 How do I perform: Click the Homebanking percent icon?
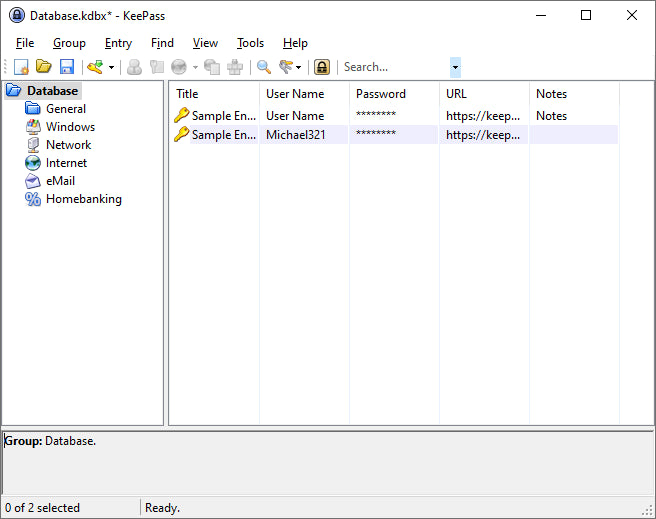pyautogui.click(x=33, y=199)
